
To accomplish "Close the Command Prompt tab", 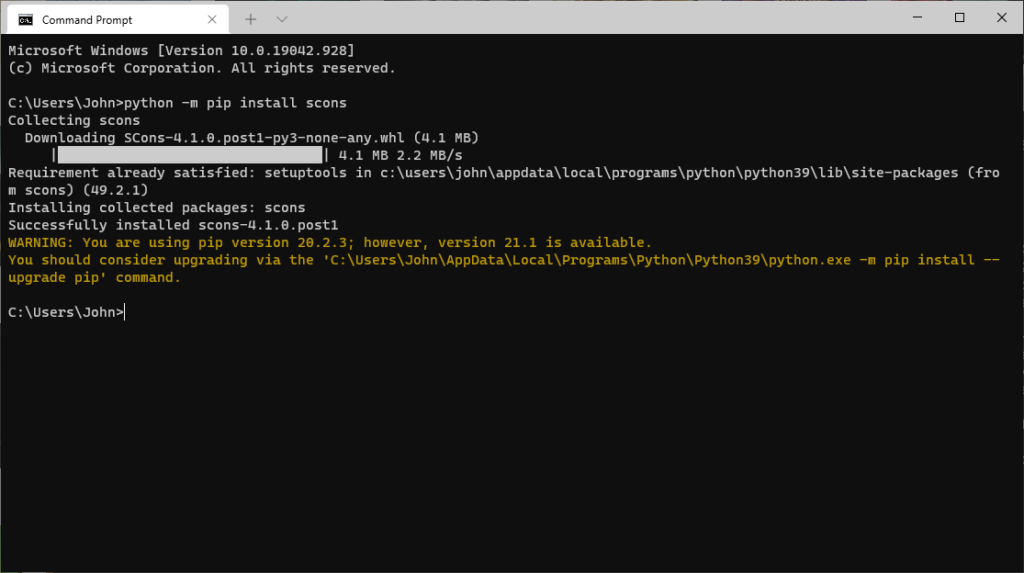I will click(x=212, y=20).
